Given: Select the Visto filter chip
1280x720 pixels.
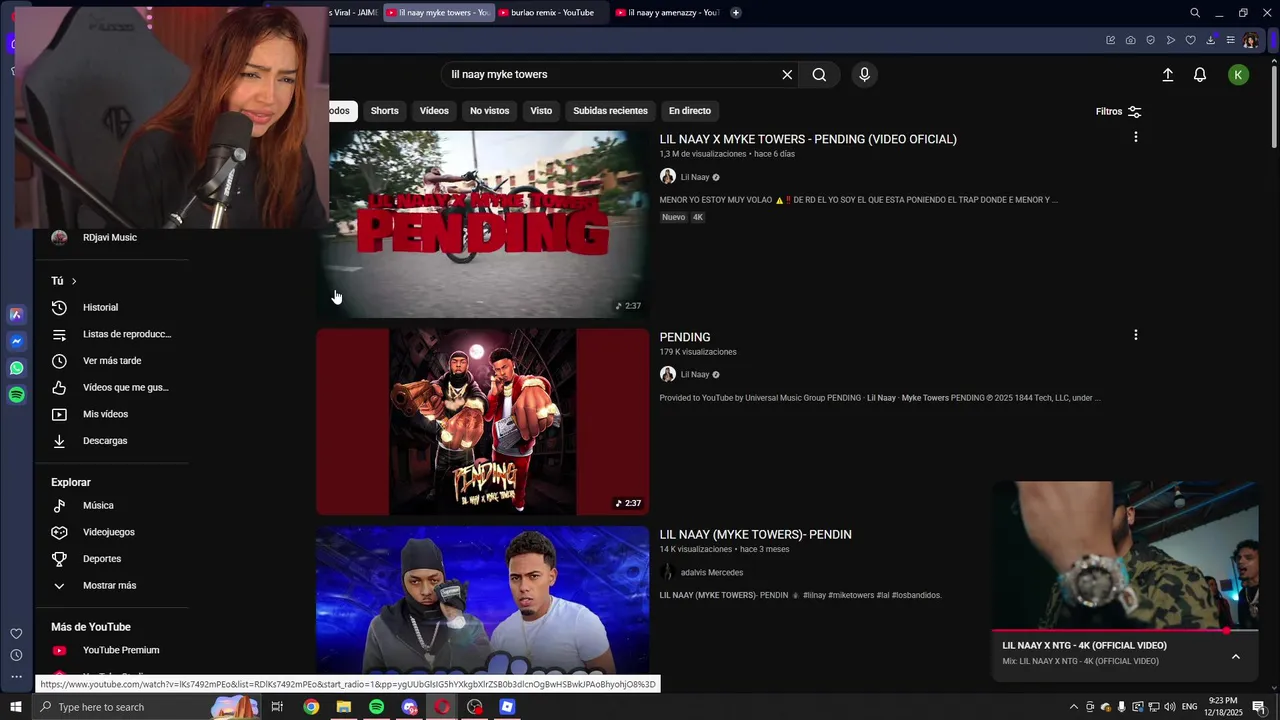Looking at the screenshot, I should (x=541, y=111).
